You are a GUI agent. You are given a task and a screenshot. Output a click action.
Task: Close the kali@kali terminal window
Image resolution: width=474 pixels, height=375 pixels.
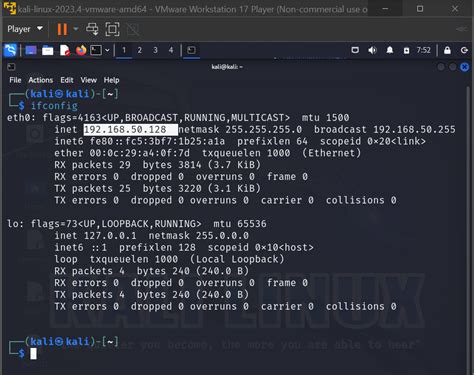pyautogui.click(x=465, y=67)
